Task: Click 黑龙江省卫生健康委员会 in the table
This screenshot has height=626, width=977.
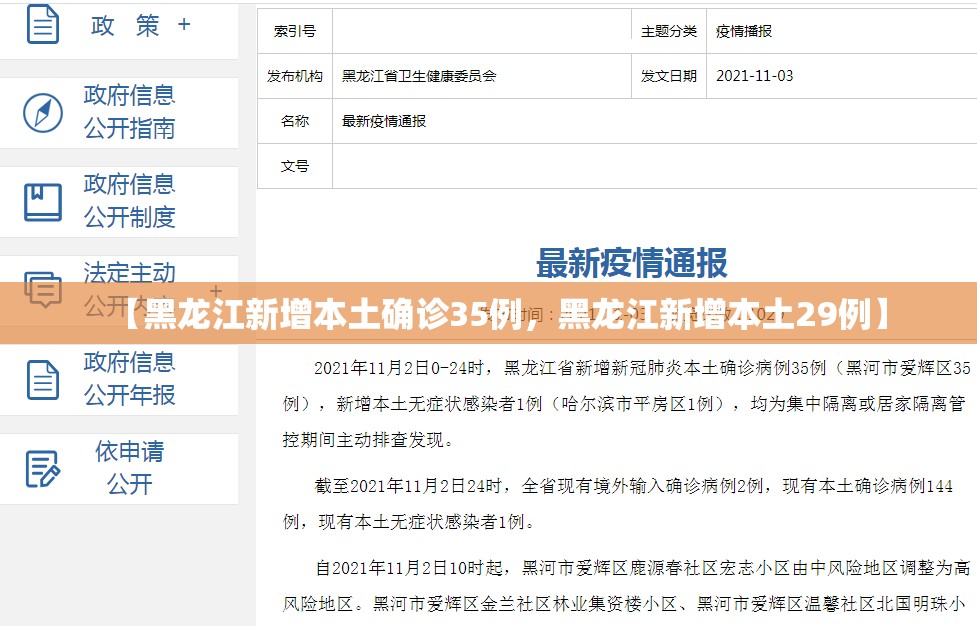Action: click(x=419, y=76)
